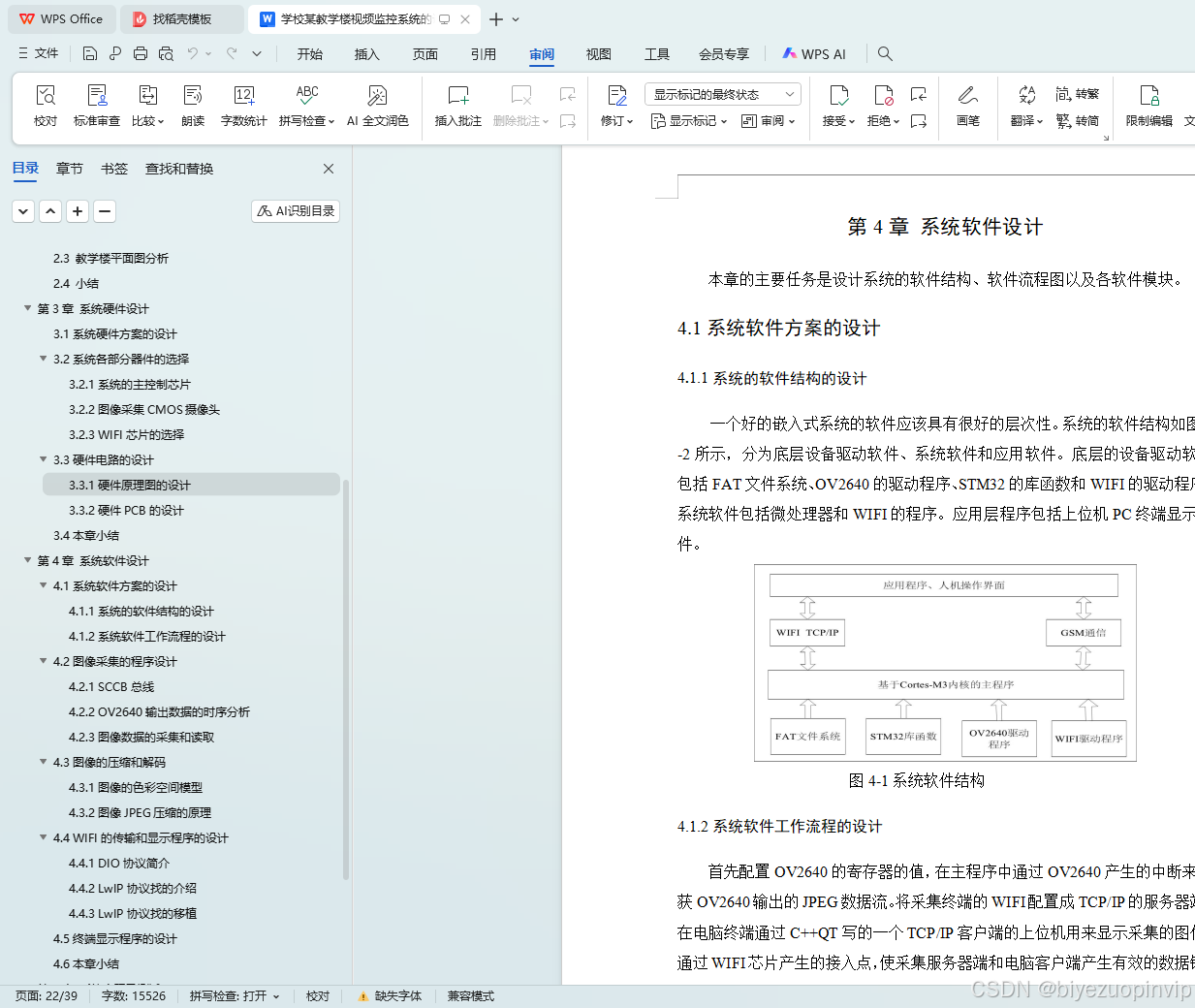Viewport: 1195px width, 1008px height.
Task: Select outline item 4.4.2 LwIP 协议栈的介绍
Action: click(x=133, y=888)
